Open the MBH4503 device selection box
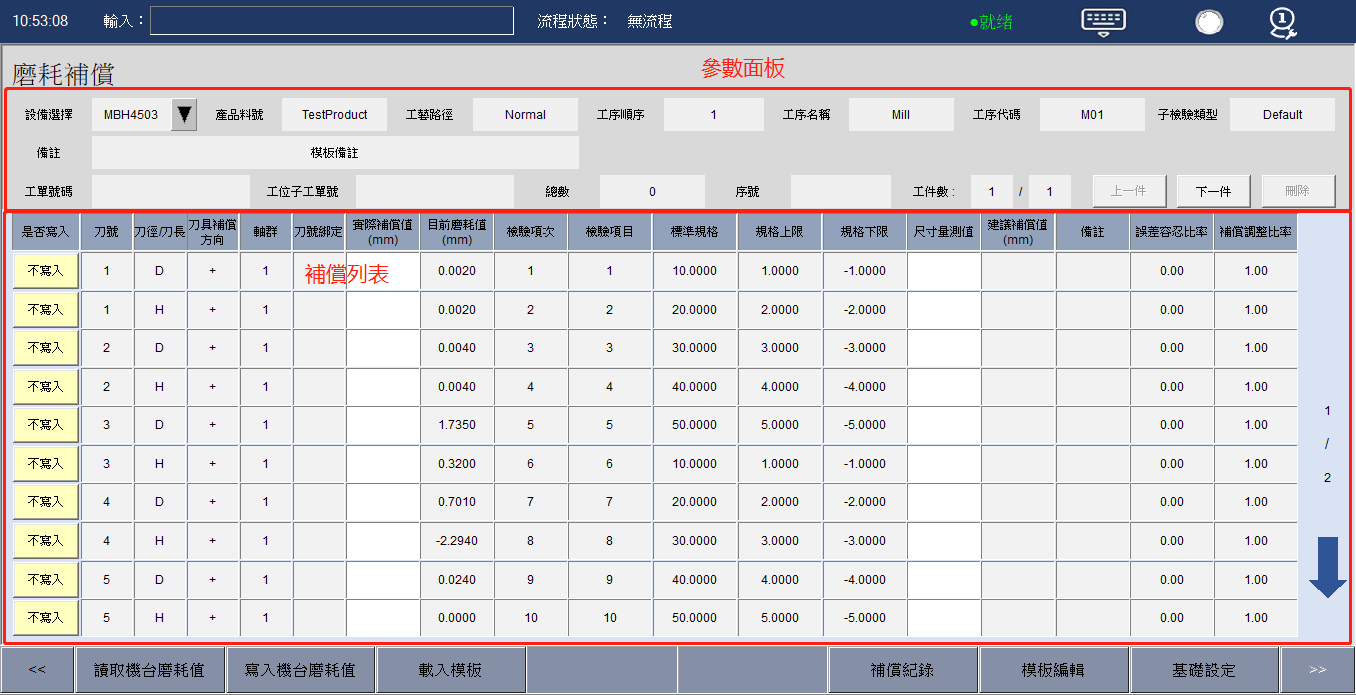The width and height of the screenshot is (1356, 695). (131, 115)
